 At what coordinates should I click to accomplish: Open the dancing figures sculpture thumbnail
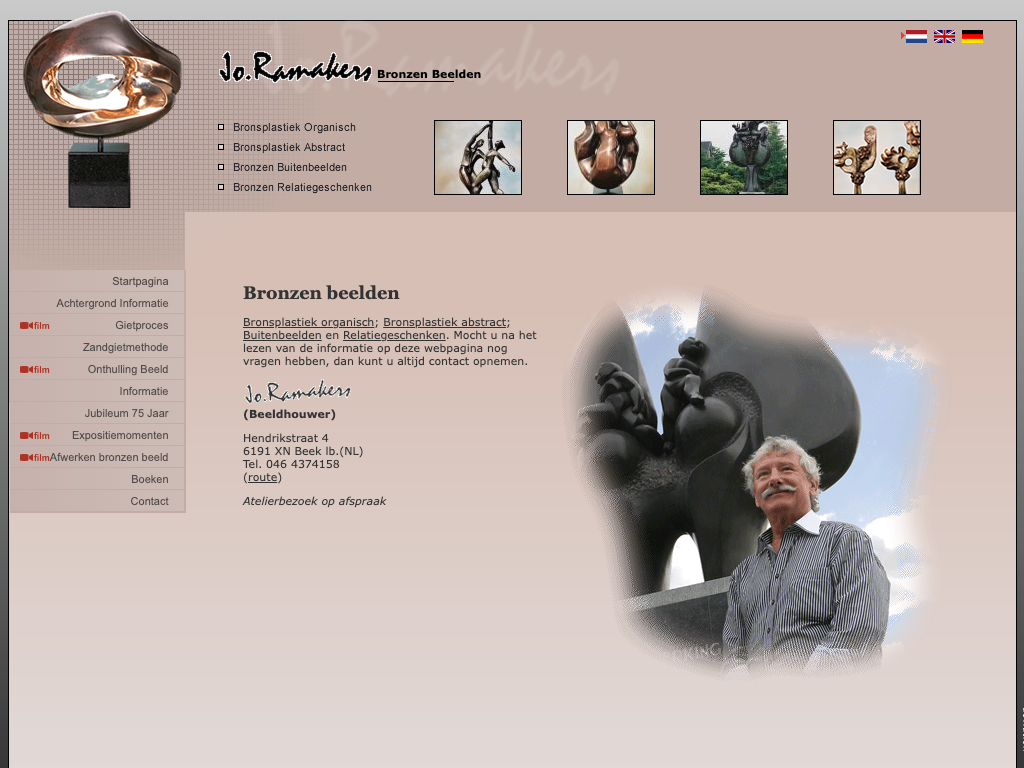click(477, 157)
